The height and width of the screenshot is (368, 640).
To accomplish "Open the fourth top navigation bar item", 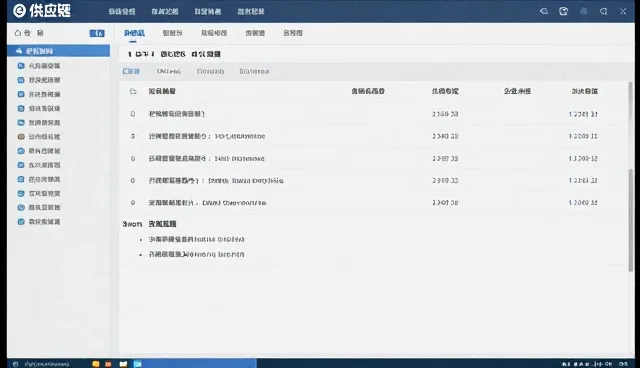I will point(251,11).
